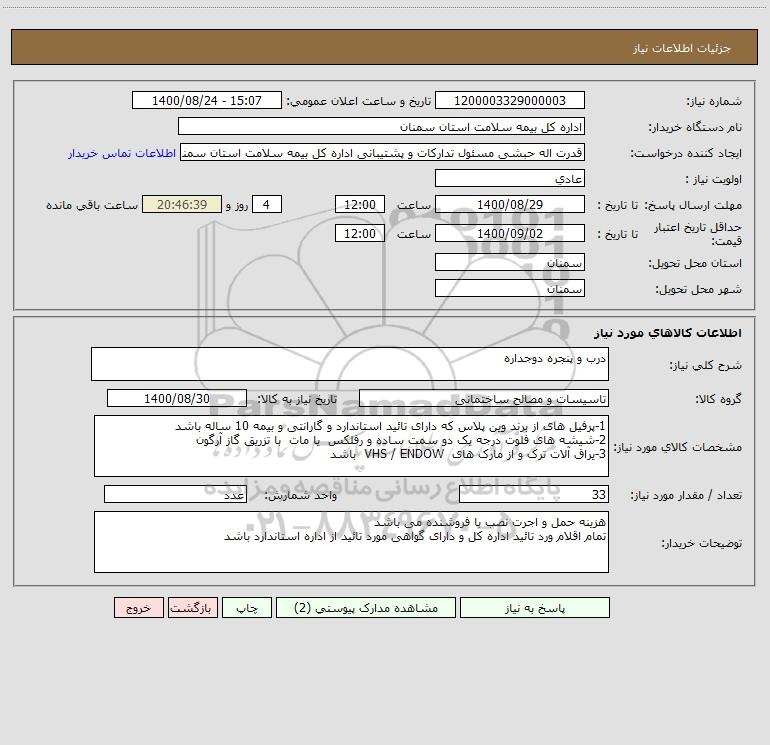Click the شهر محل تحویل field
Viewport: 770px width, 745px height.
tap(510, 288)
